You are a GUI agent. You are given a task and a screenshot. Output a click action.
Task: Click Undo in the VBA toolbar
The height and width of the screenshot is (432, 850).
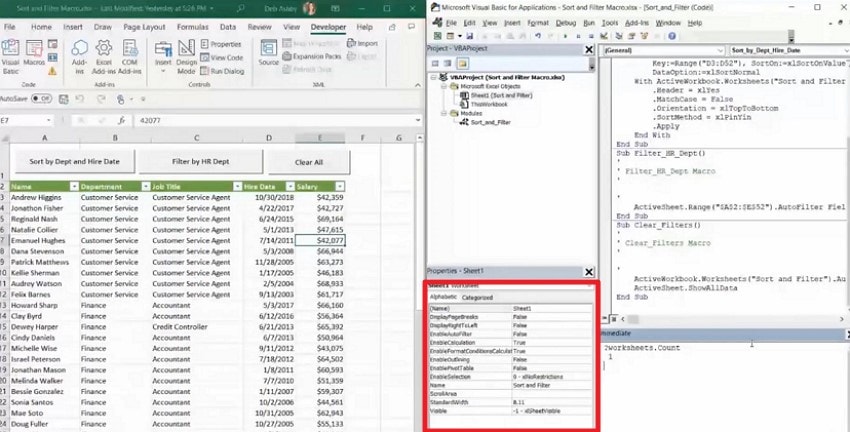coord(537,36)
